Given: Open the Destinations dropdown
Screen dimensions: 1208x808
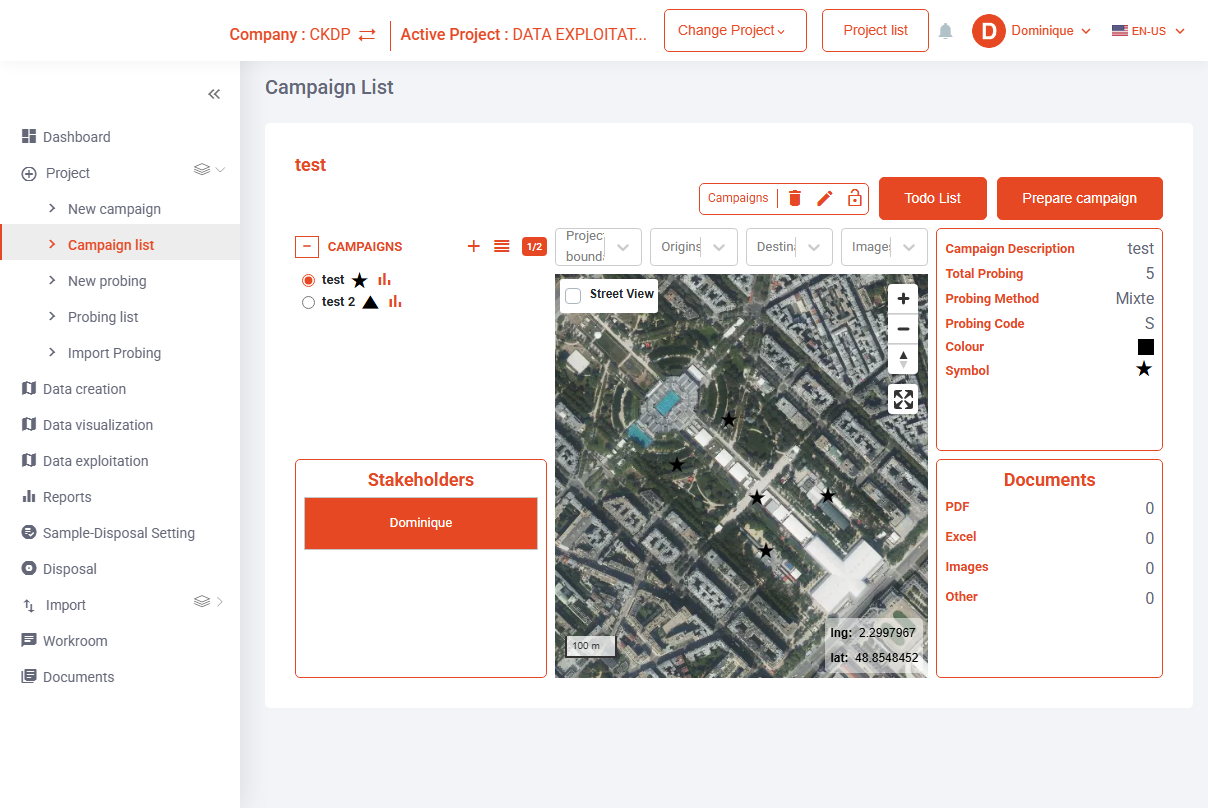Looking at the screenshot, I should point(789,247).
